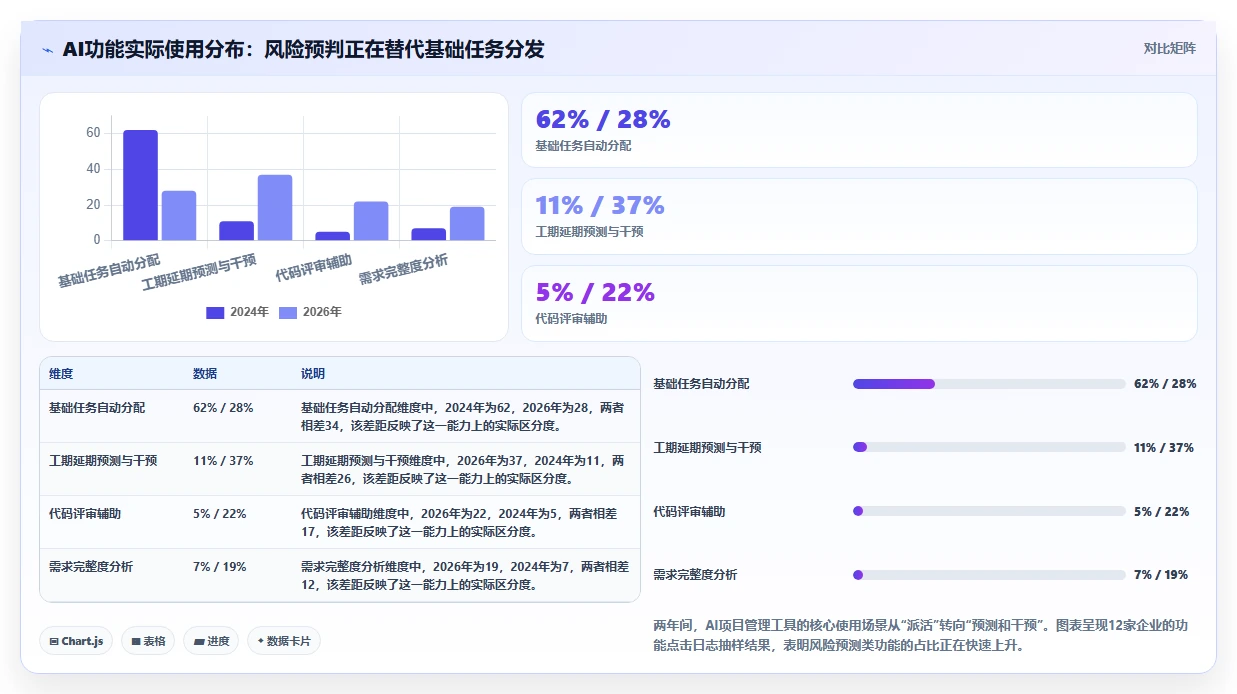The height and width of the screenshot is (694, 1237).
Task: Click the 代码评审辅助 progress bar
Action: coord(989,511)
